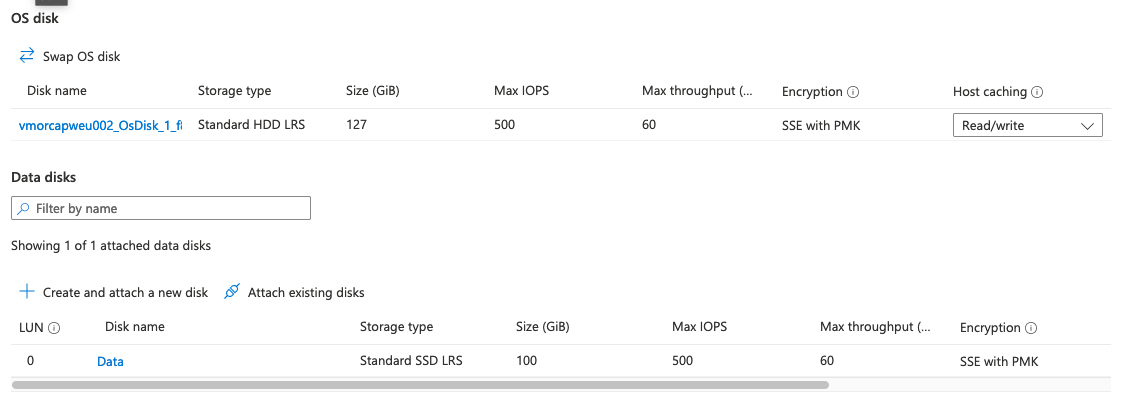Open the Host caching Read/write dropdown
This screenshot has height=419, width=1131.
(x=1027, y=126)
